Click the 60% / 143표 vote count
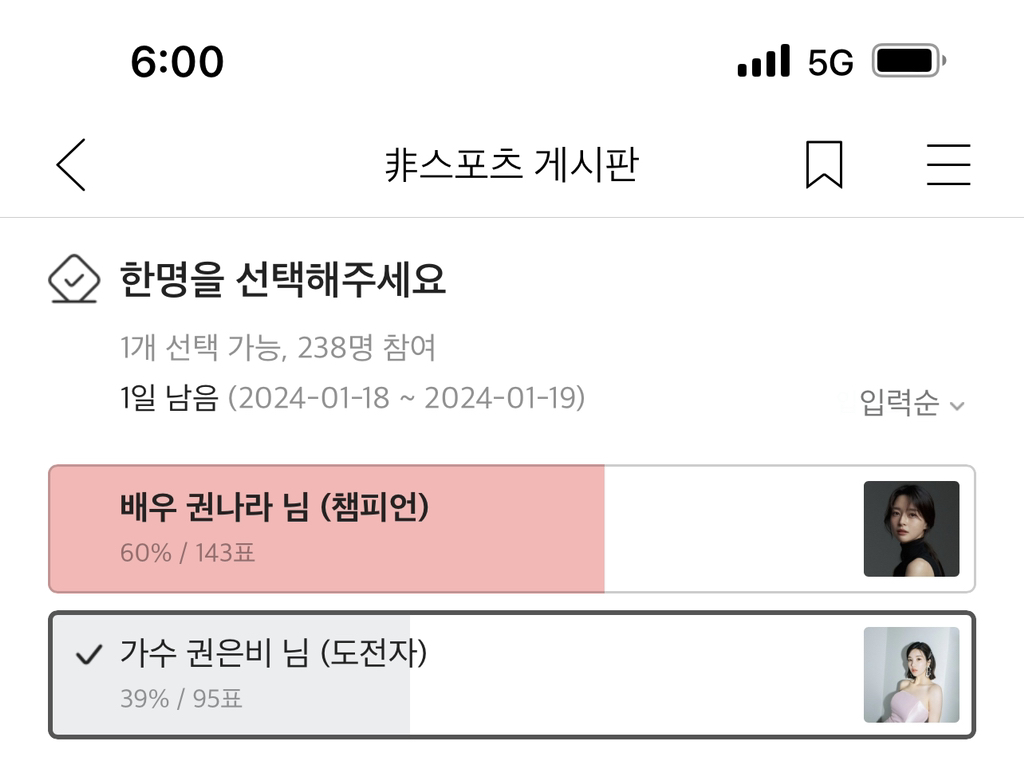 click(187, 552)
